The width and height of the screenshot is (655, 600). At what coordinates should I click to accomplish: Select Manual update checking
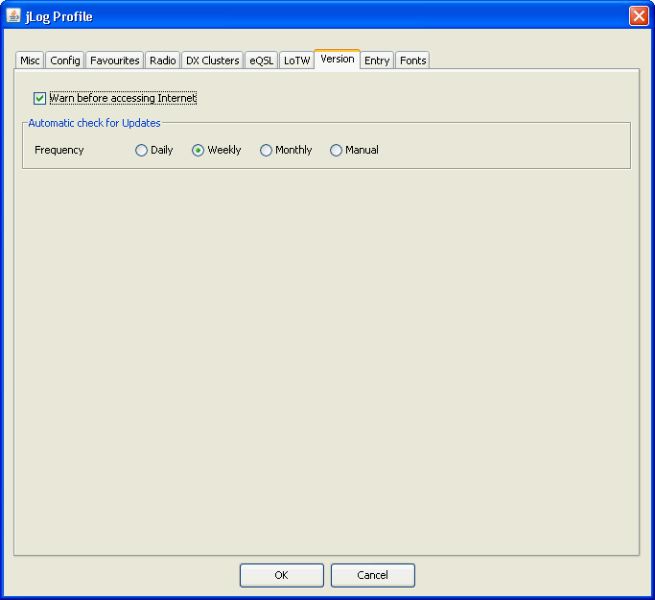(x=336, y=151)
